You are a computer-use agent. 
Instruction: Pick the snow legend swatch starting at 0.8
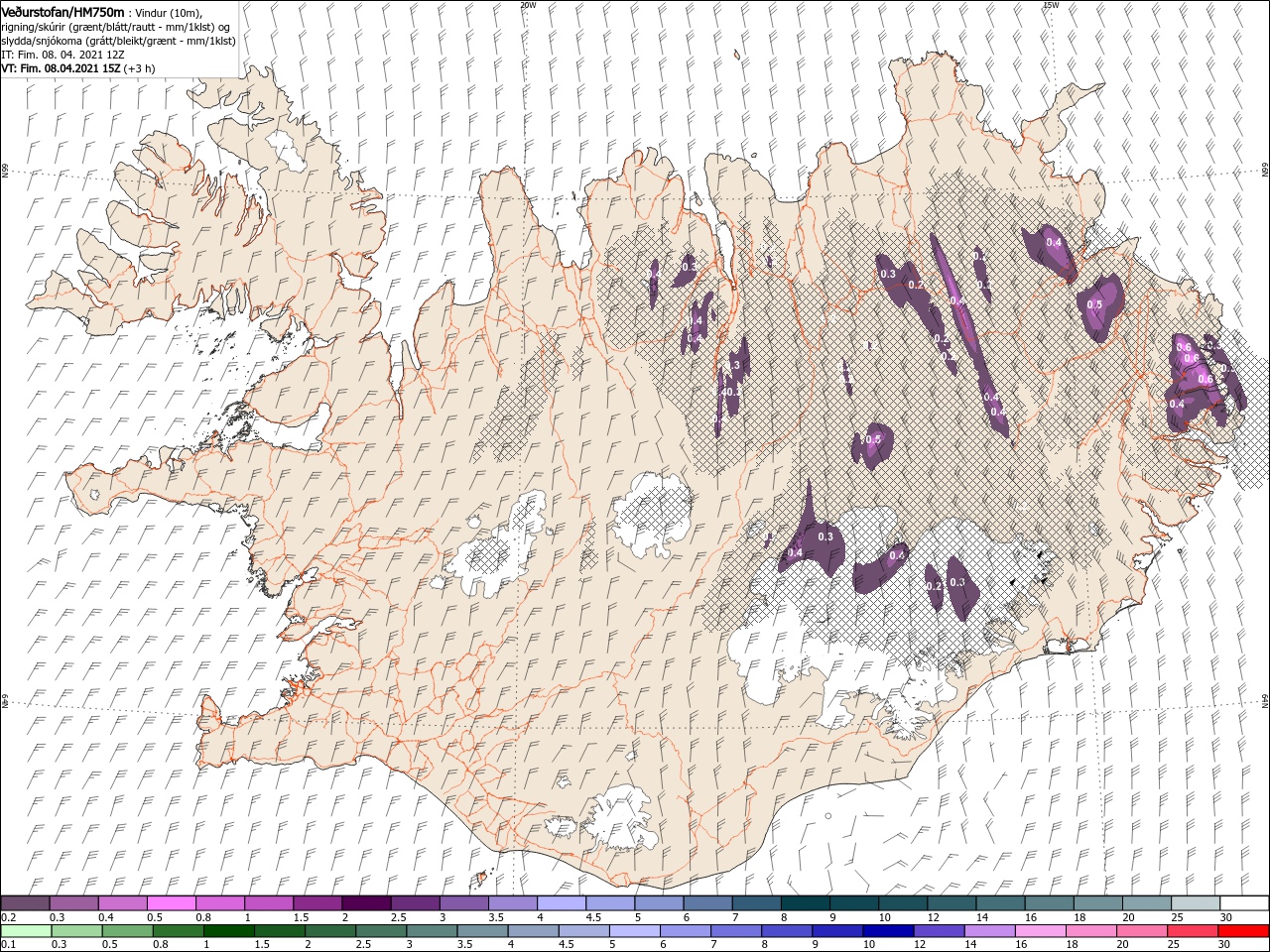220,902
